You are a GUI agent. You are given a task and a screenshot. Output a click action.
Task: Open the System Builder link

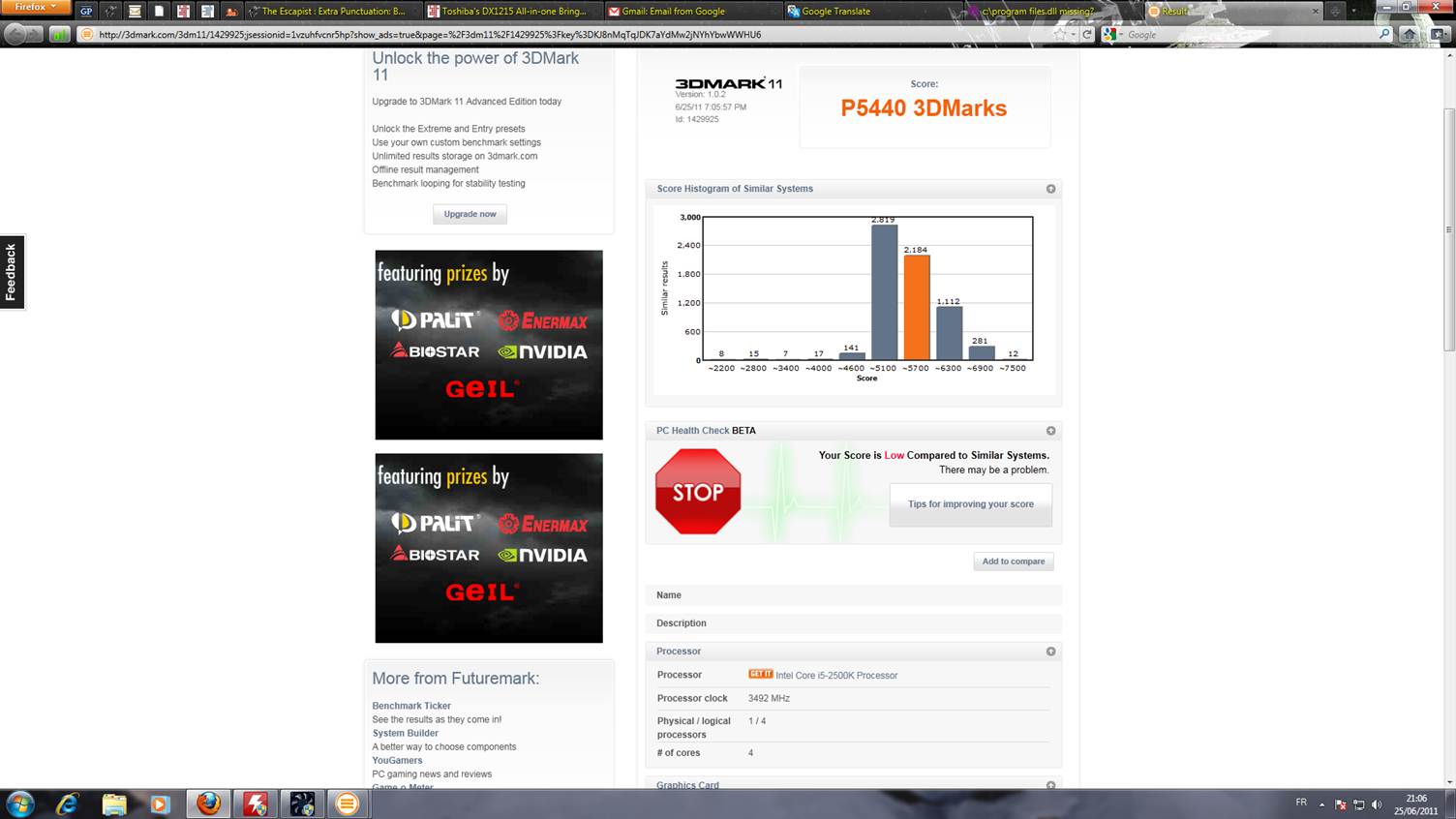tap(405, 733)
